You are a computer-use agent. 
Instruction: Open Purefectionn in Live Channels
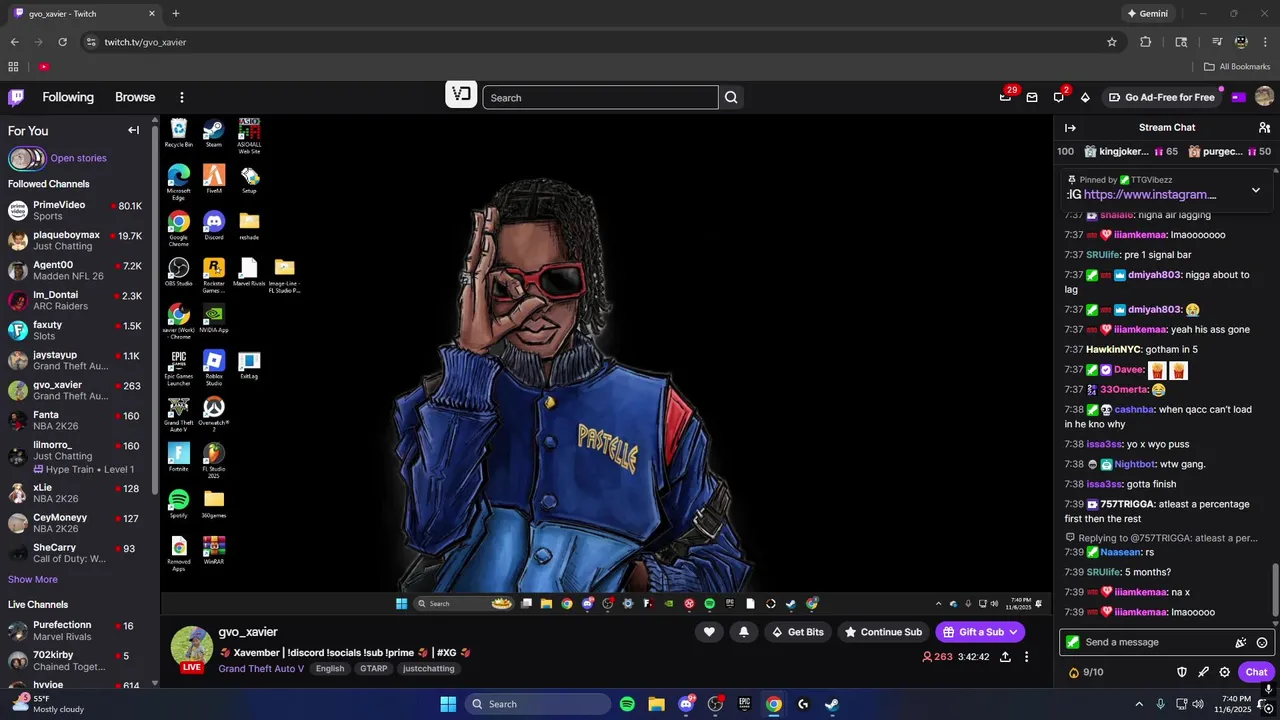(x=78, y=631)
